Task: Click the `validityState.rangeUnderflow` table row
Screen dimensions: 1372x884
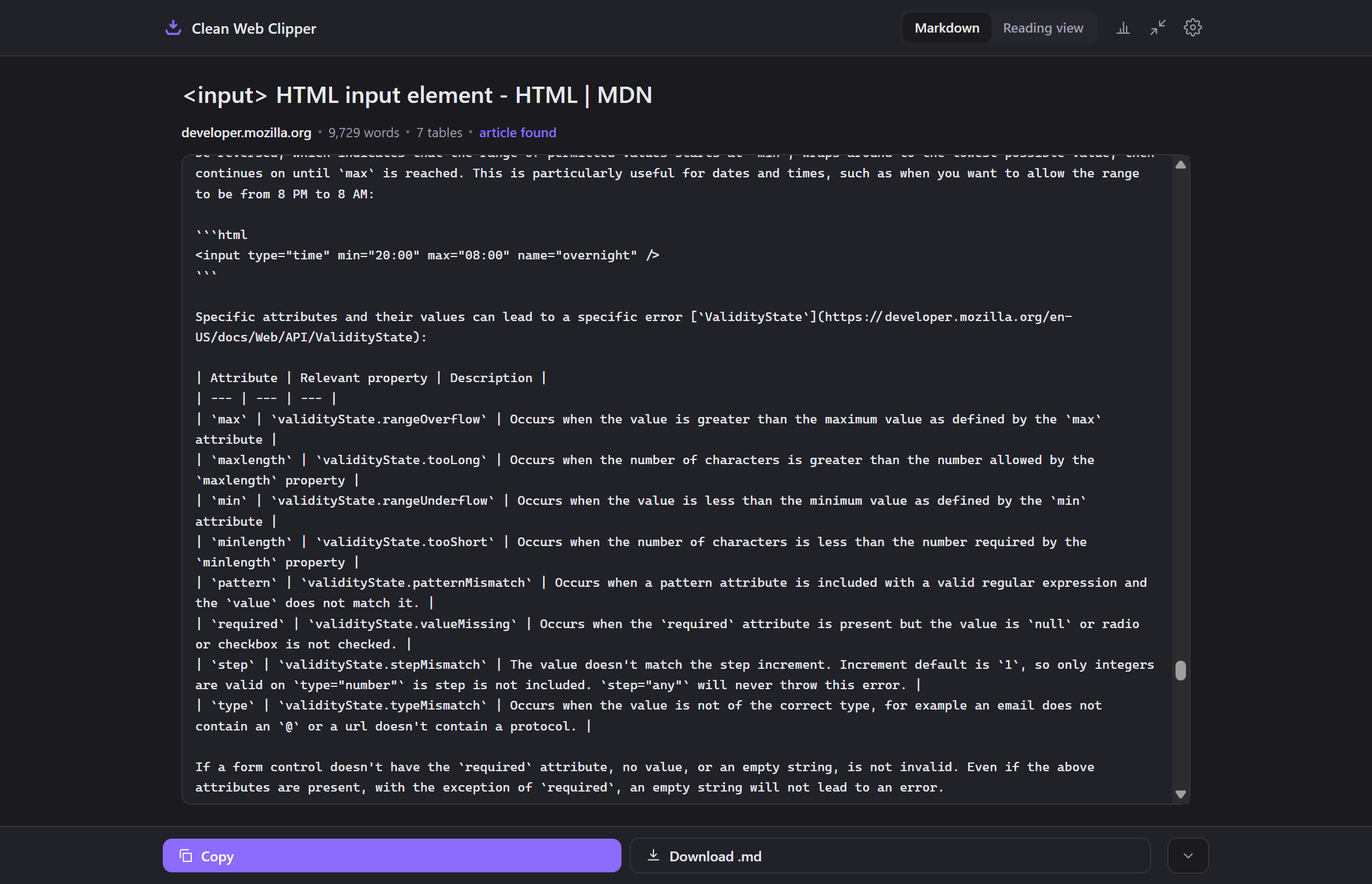Action: 641,511
